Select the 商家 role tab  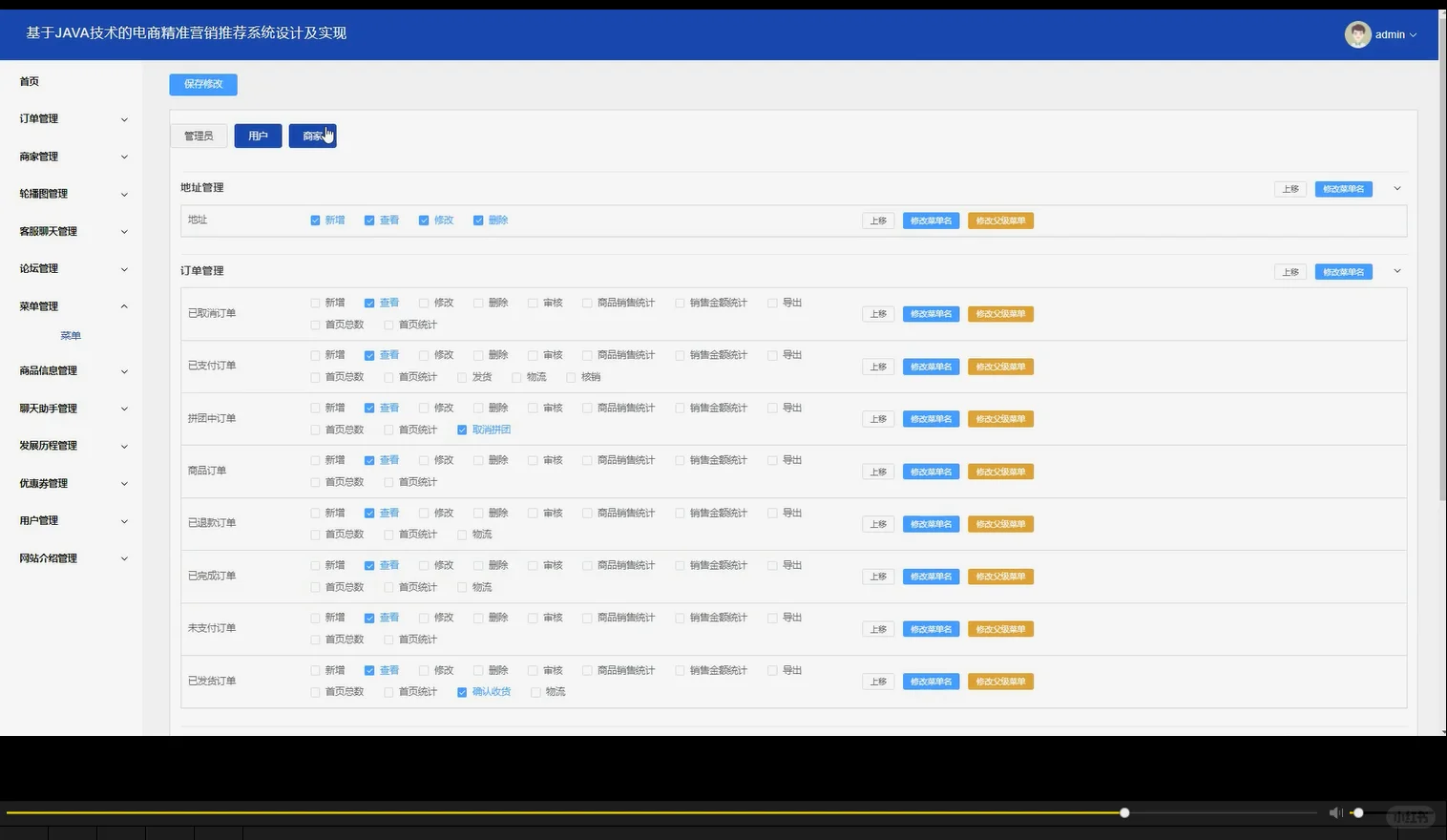313,136
